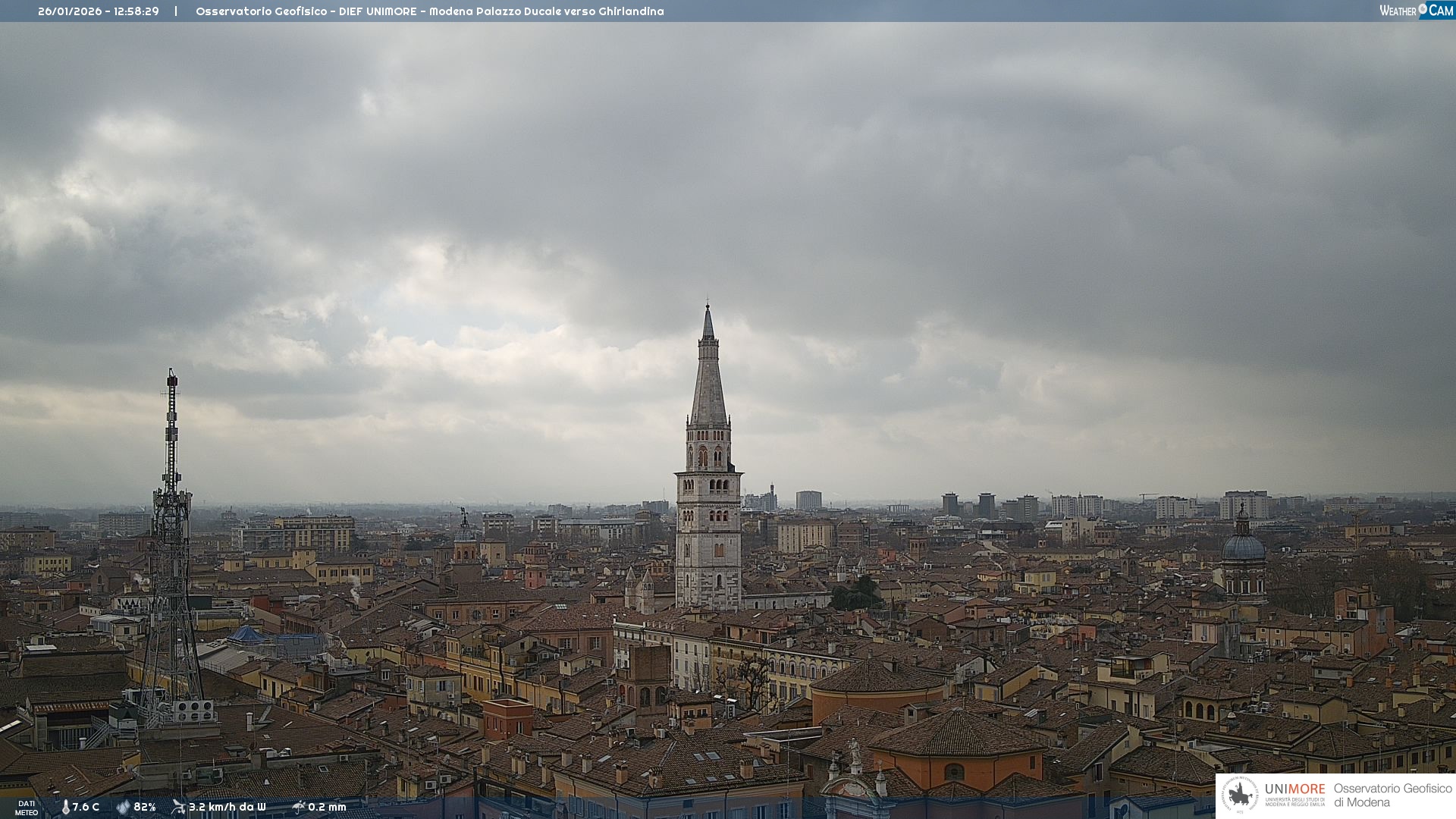
Task: Click the UNIMORE university seal emblem
Action: tap(1240, 795)
